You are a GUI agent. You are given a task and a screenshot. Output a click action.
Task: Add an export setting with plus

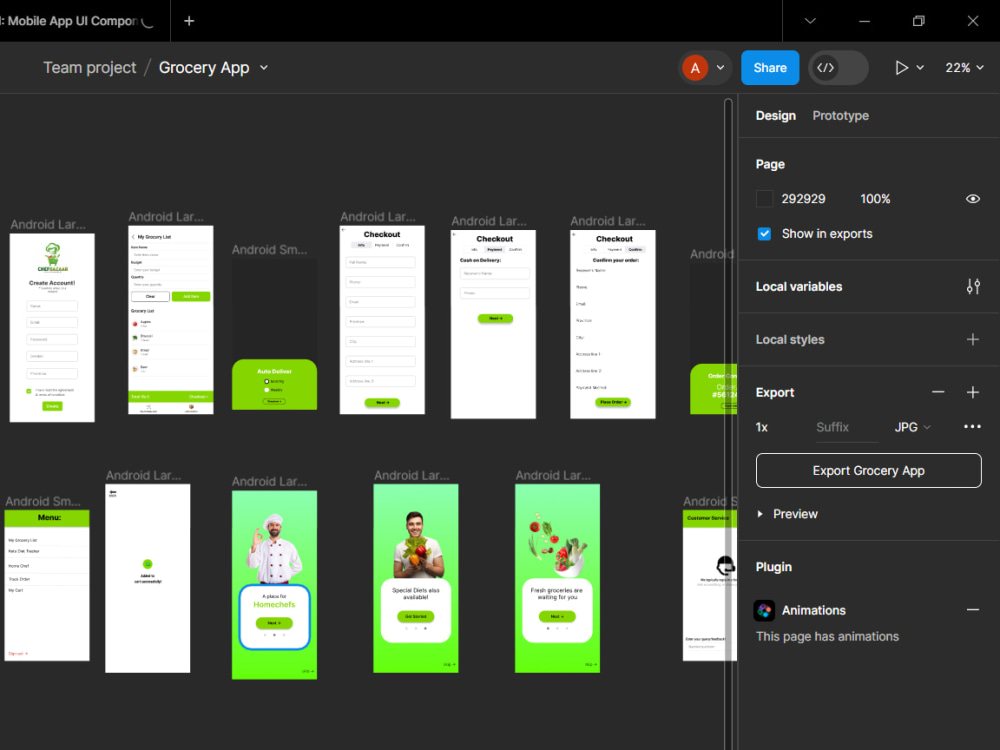[973, 392]
